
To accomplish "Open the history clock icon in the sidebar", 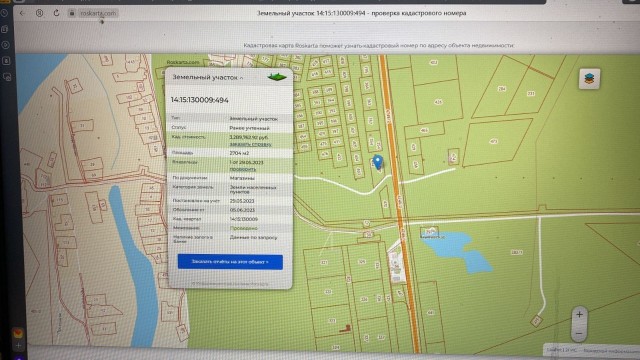I will [5, 13].
